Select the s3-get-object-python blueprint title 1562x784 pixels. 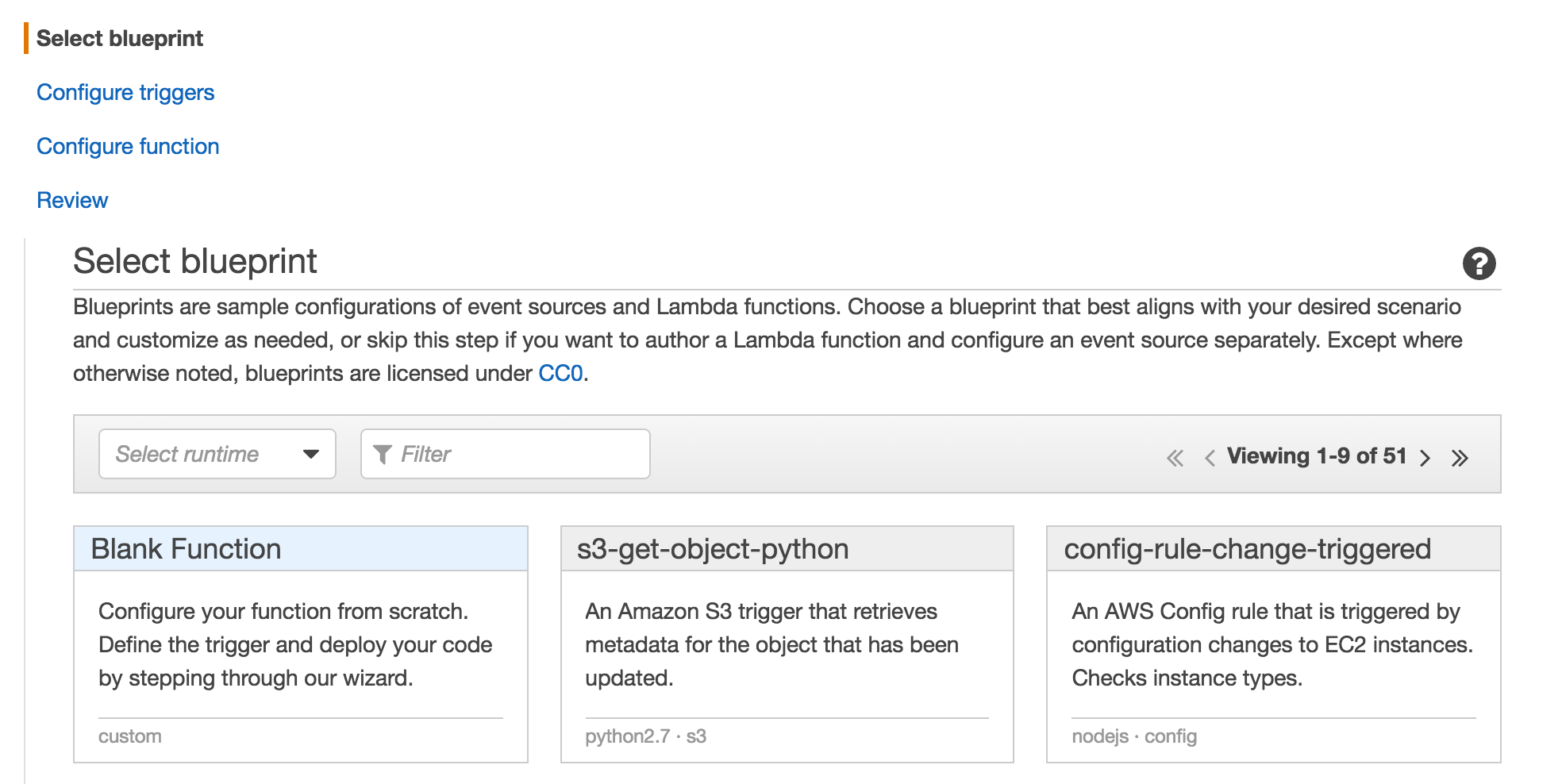(x=713, y=549)
